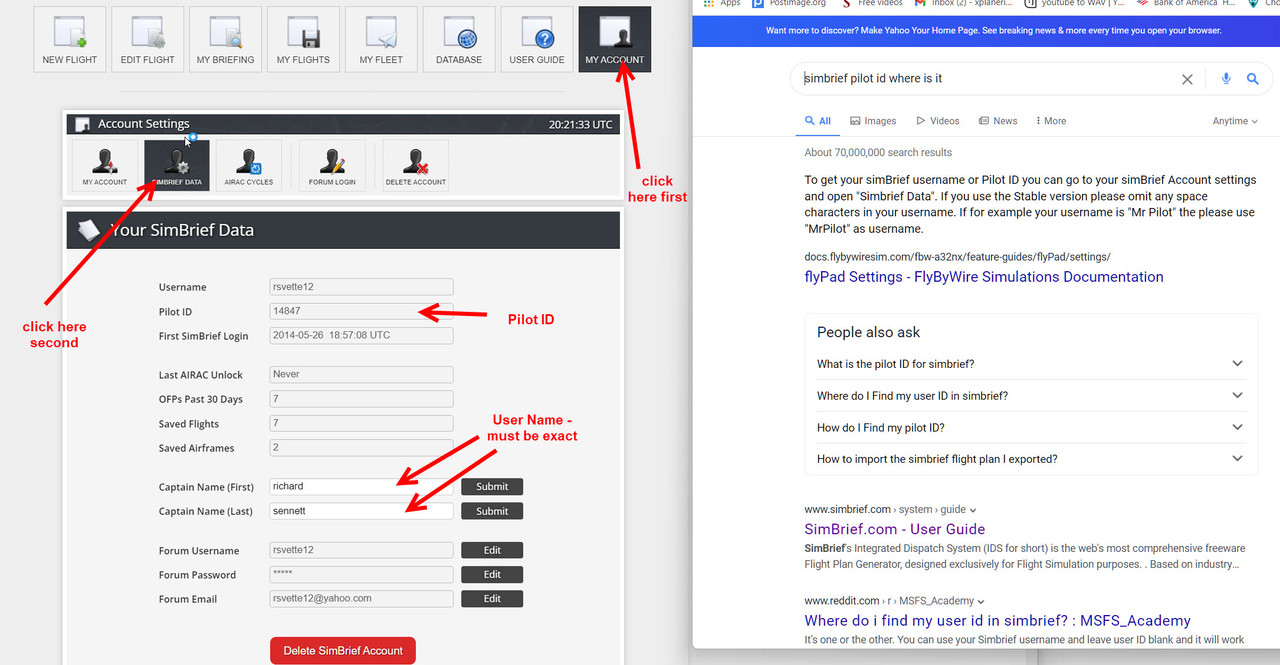Open Gmail Inbox bookmark
The height and width of the screenshot is (665, 1280).
click(x=962, y=3)
